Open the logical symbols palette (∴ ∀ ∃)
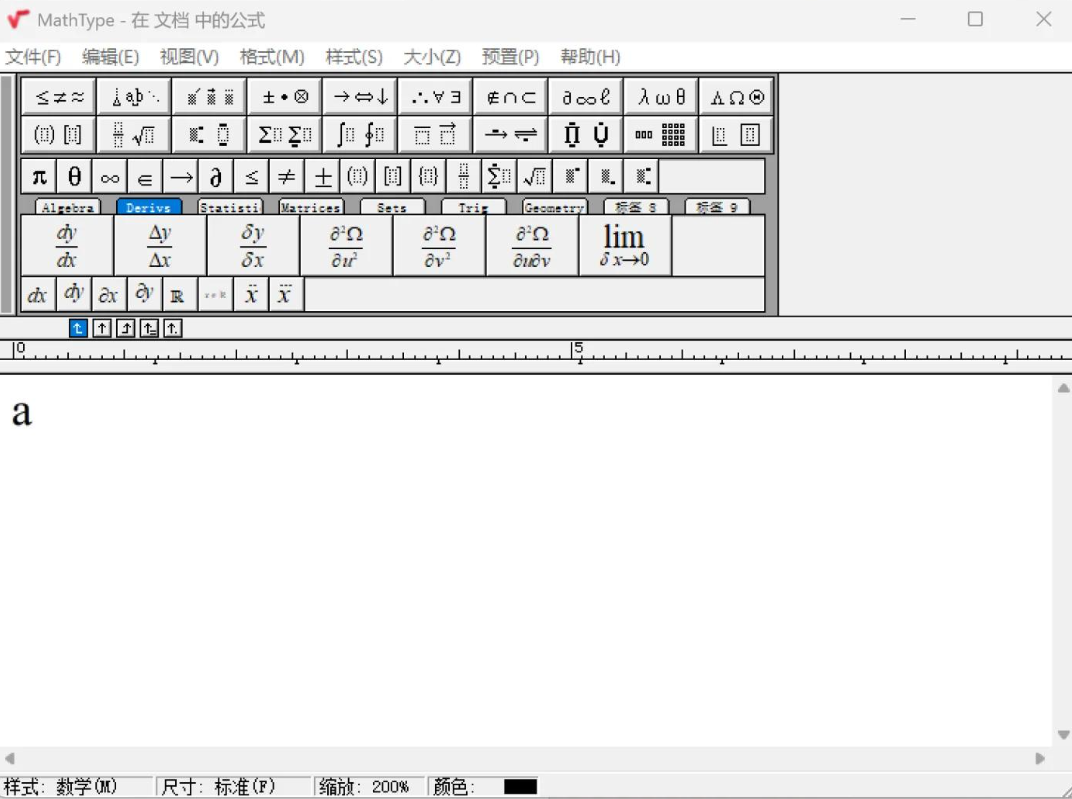 click(x=435, y=97)
